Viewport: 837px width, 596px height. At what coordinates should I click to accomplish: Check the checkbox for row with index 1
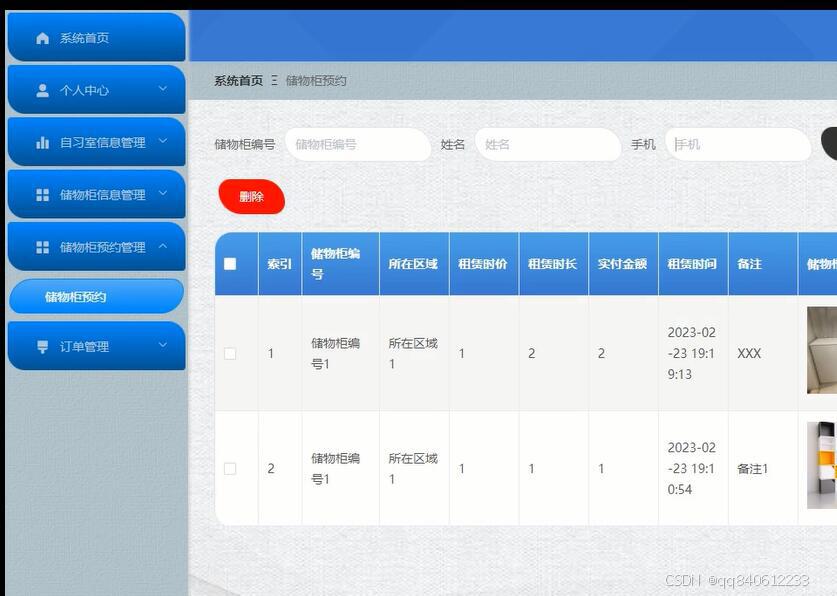click(x=231, y=353)
